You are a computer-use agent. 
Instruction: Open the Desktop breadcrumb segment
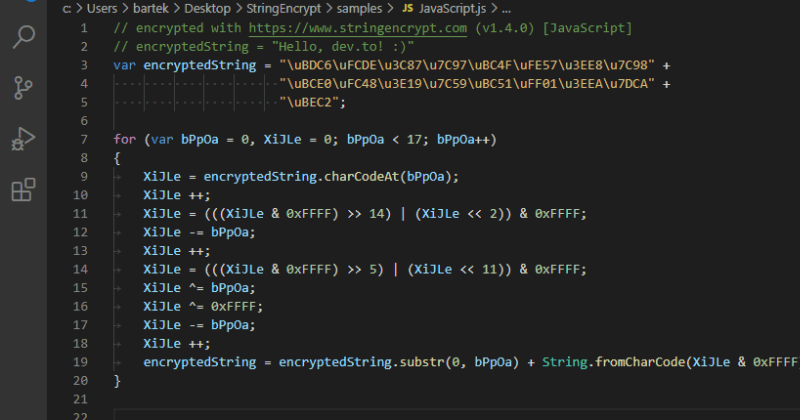click(225, 7)
